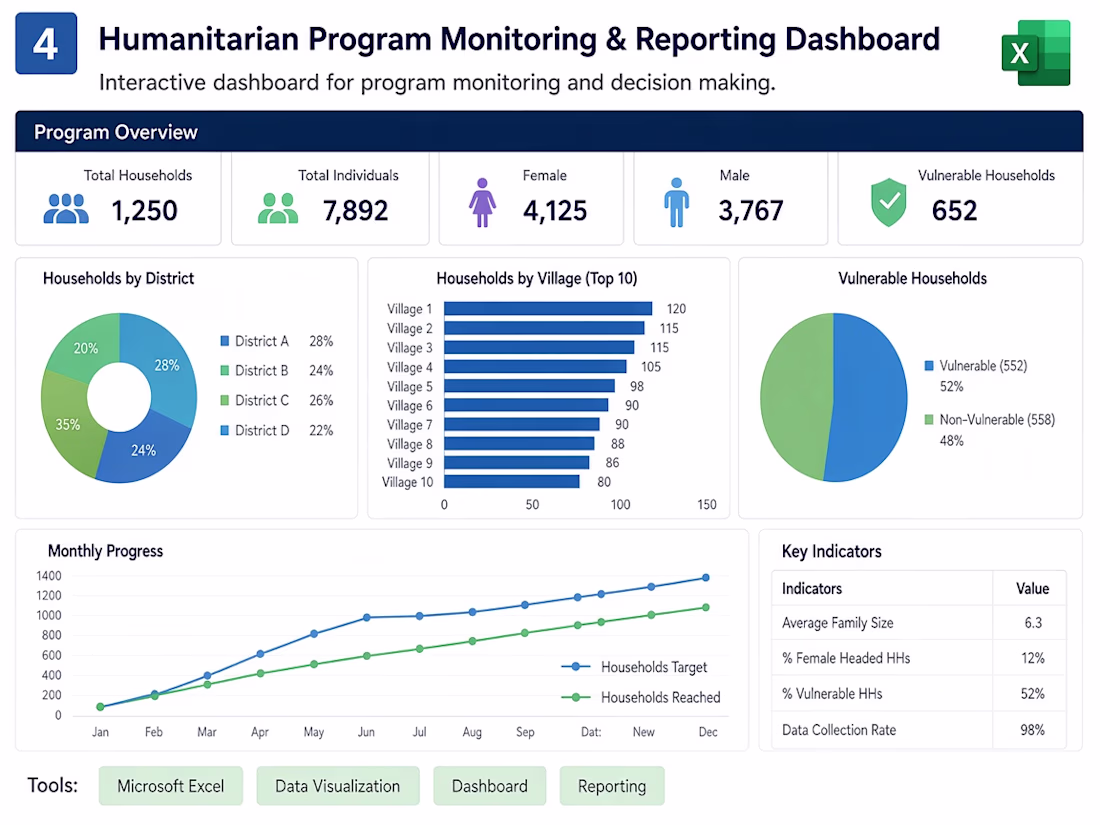The width and height of the screenshot is (1100, 825).
Task: Select the Data Visualization tool tag
Action: (337, 786)
